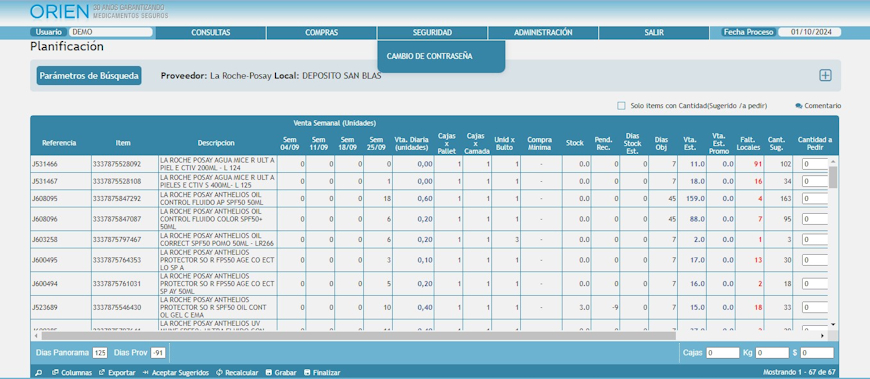Click Pend. Rec. value -9
This screenshot has height=379, width=870.
[x=615, y=307]
